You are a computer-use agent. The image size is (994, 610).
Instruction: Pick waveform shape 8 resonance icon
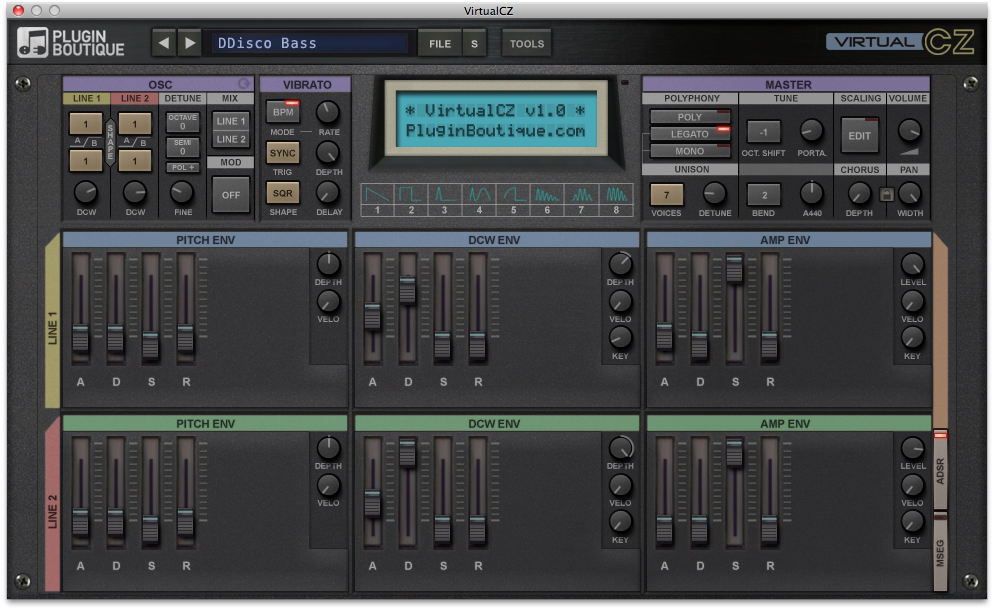pyautogui.click(x=616, y=193)
